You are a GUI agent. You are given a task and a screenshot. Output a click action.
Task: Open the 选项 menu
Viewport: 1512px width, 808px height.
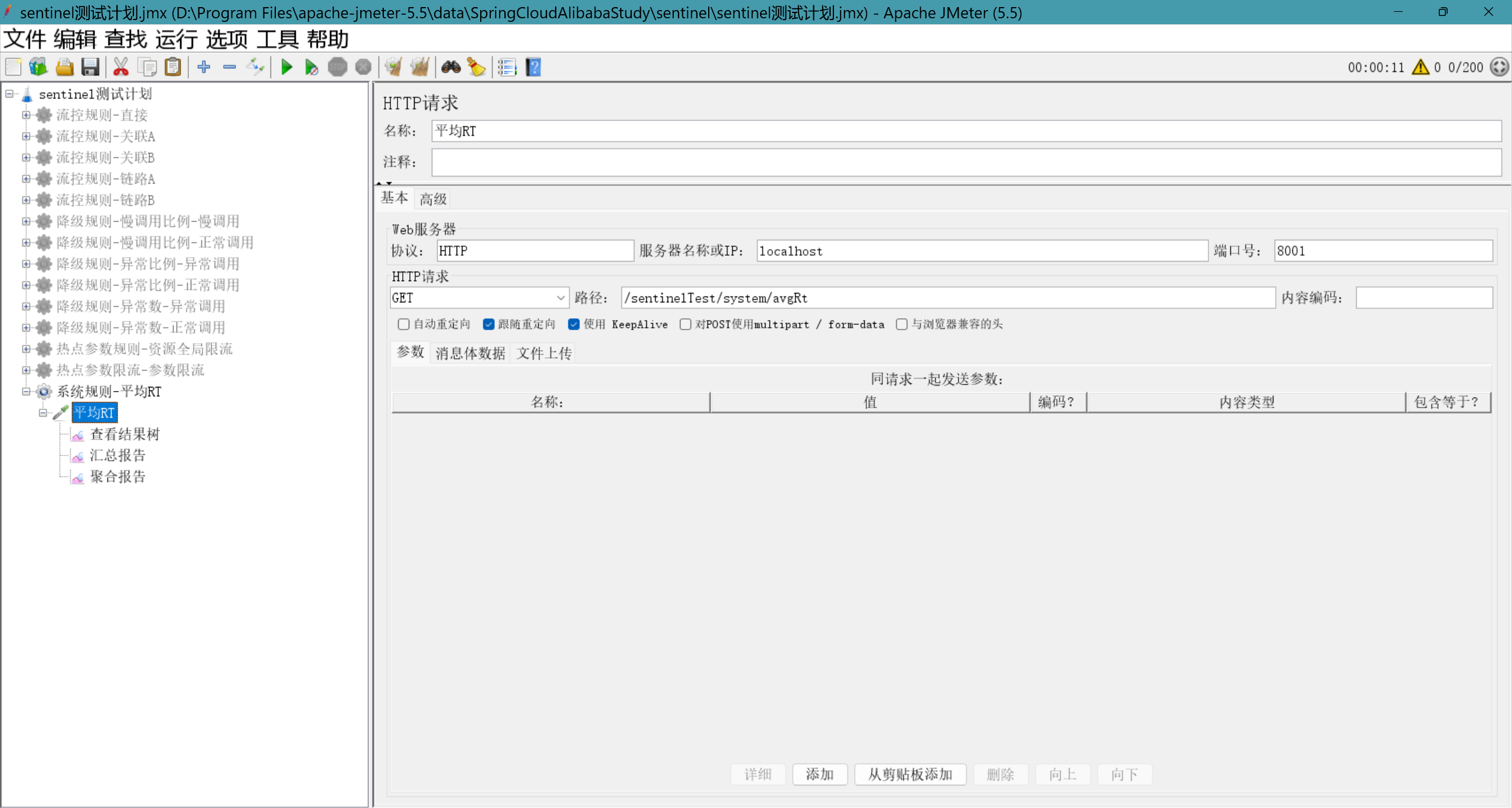tap(227, 39)
